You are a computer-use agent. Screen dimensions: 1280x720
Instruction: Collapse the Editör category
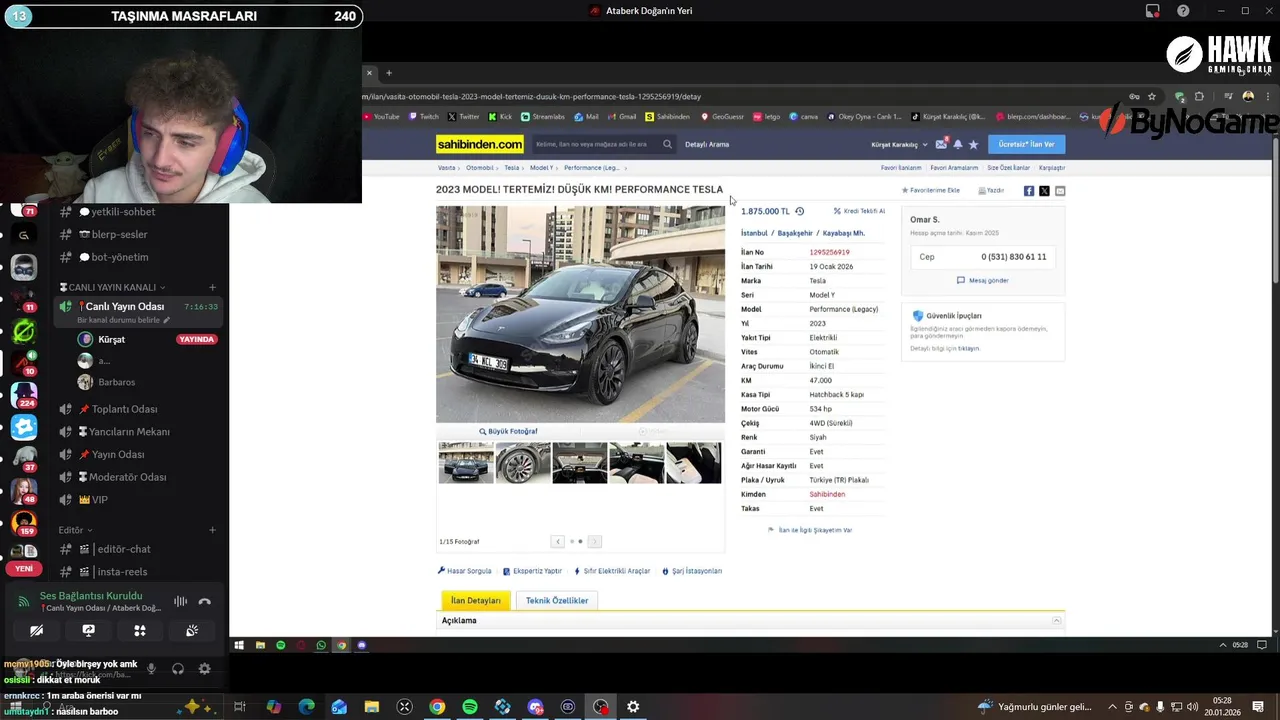coord(75,530)
